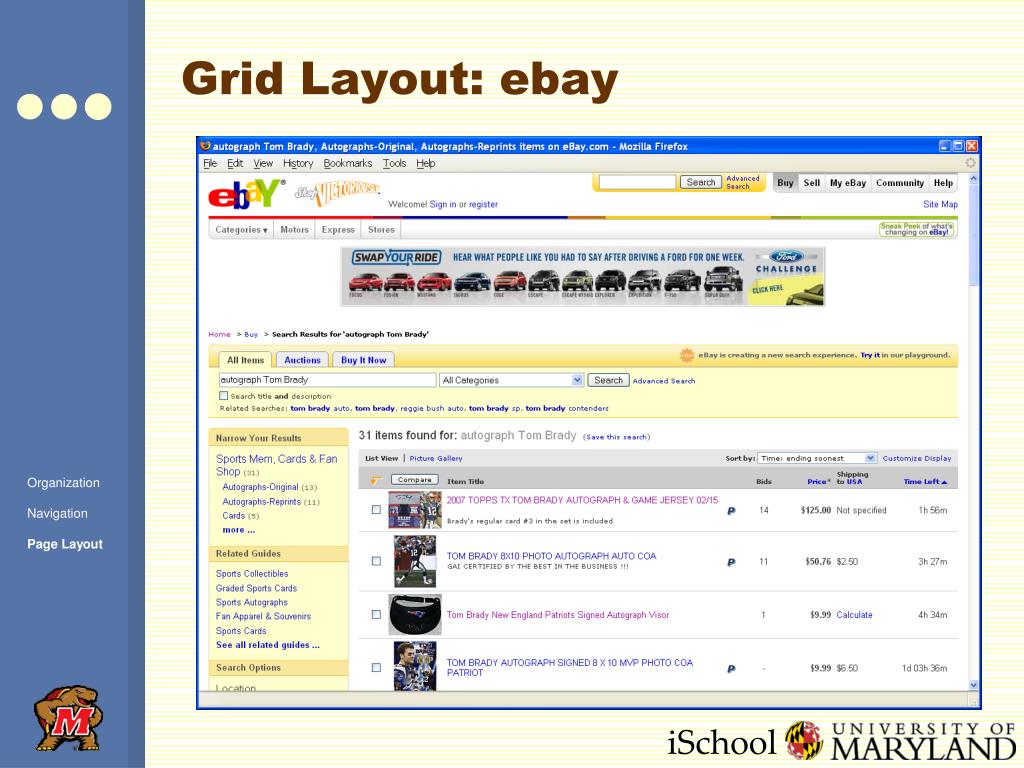
Task: Select the All Items tab
Action: 245,360
